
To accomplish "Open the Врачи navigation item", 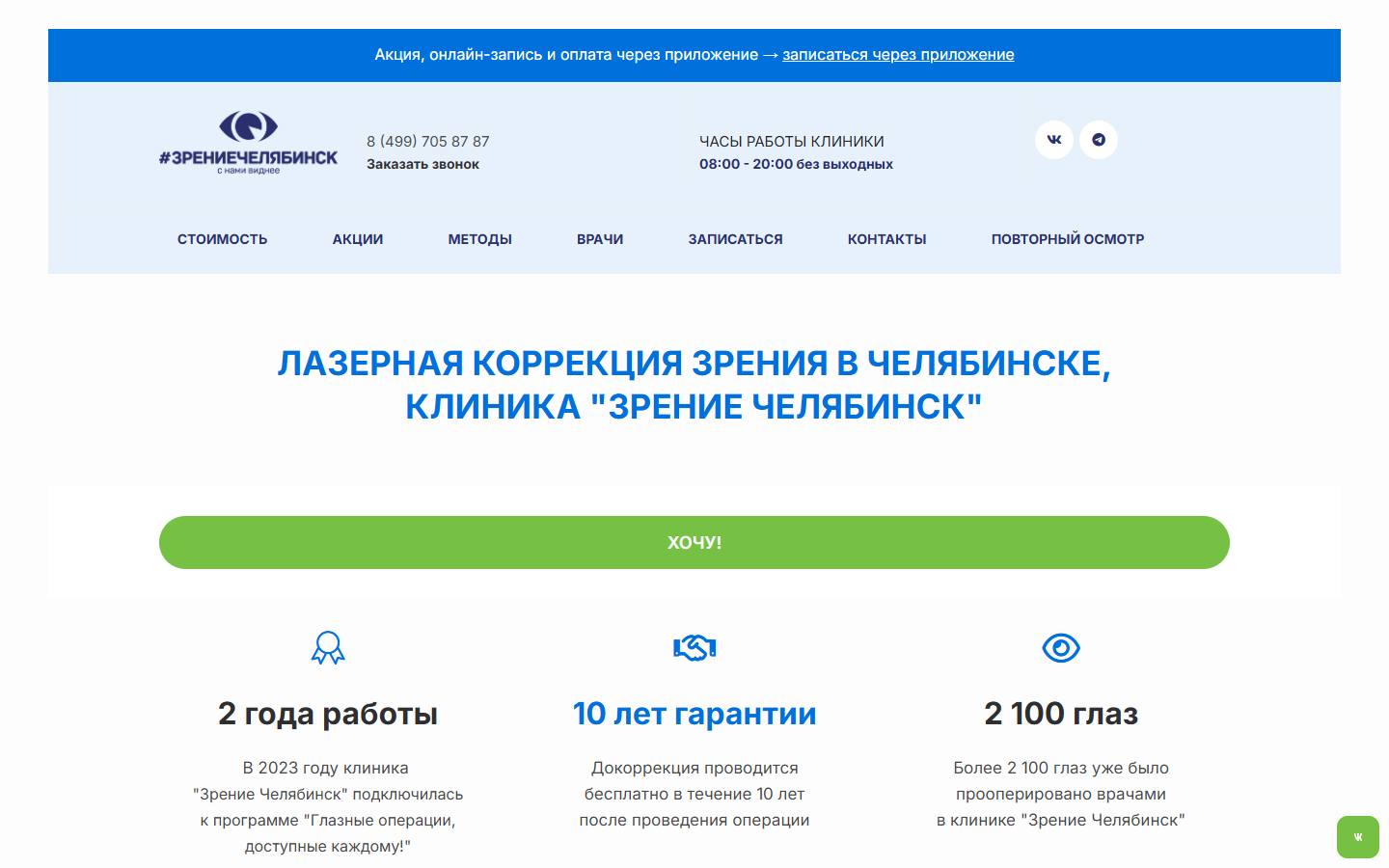I will (600, 239).
